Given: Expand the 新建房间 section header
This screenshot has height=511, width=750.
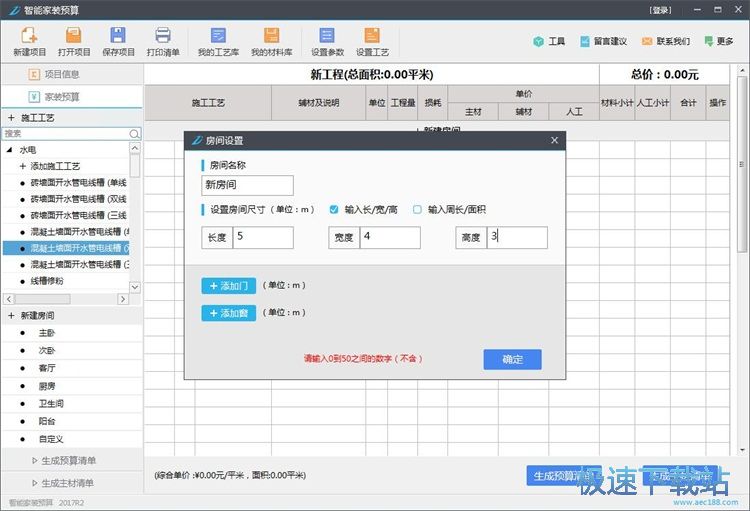Looking at the screenshot, I should coord(11,315).
